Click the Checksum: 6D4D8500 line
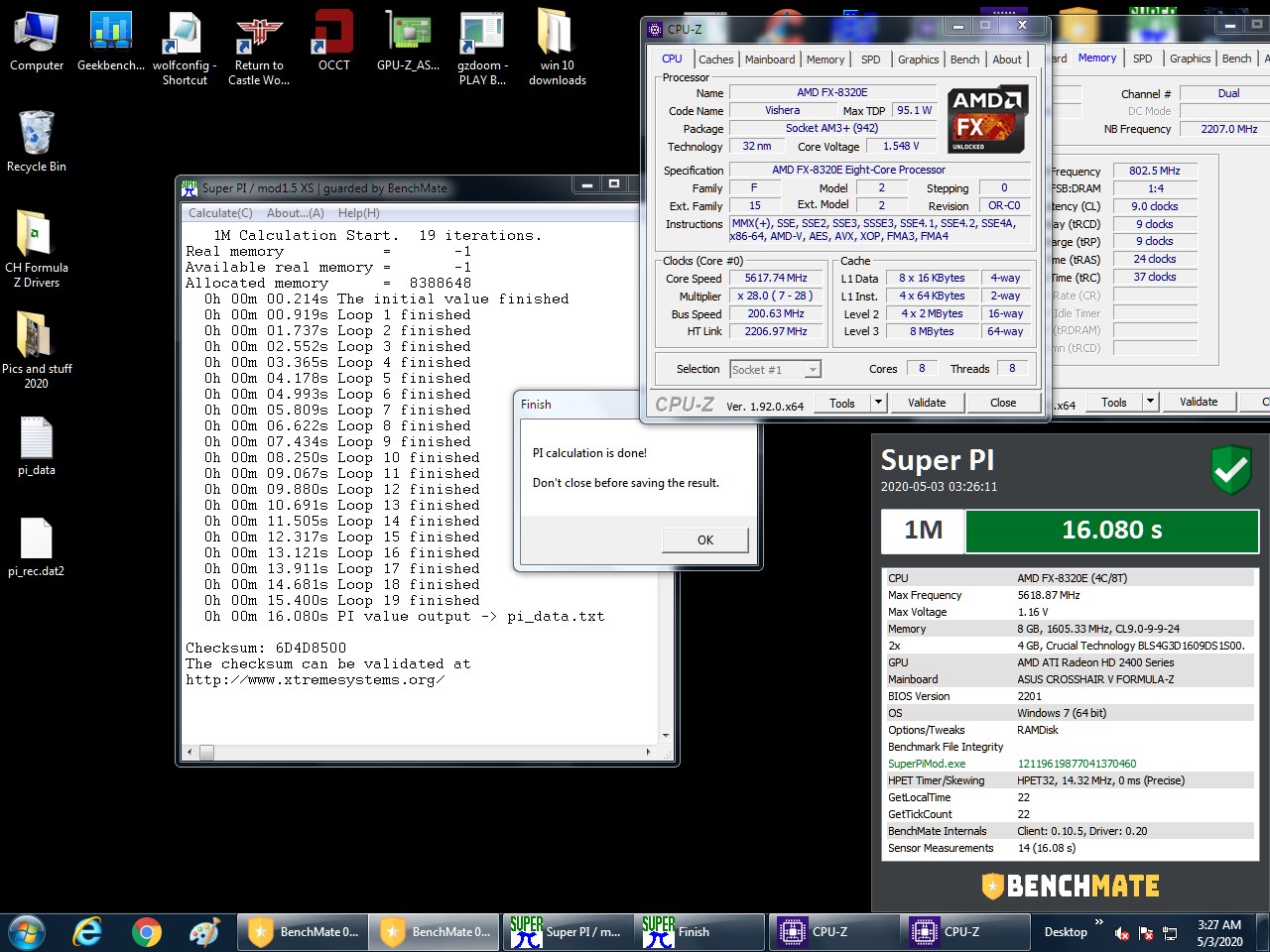This screenshot has width=1270, height=952. click(x=266, y=648)
